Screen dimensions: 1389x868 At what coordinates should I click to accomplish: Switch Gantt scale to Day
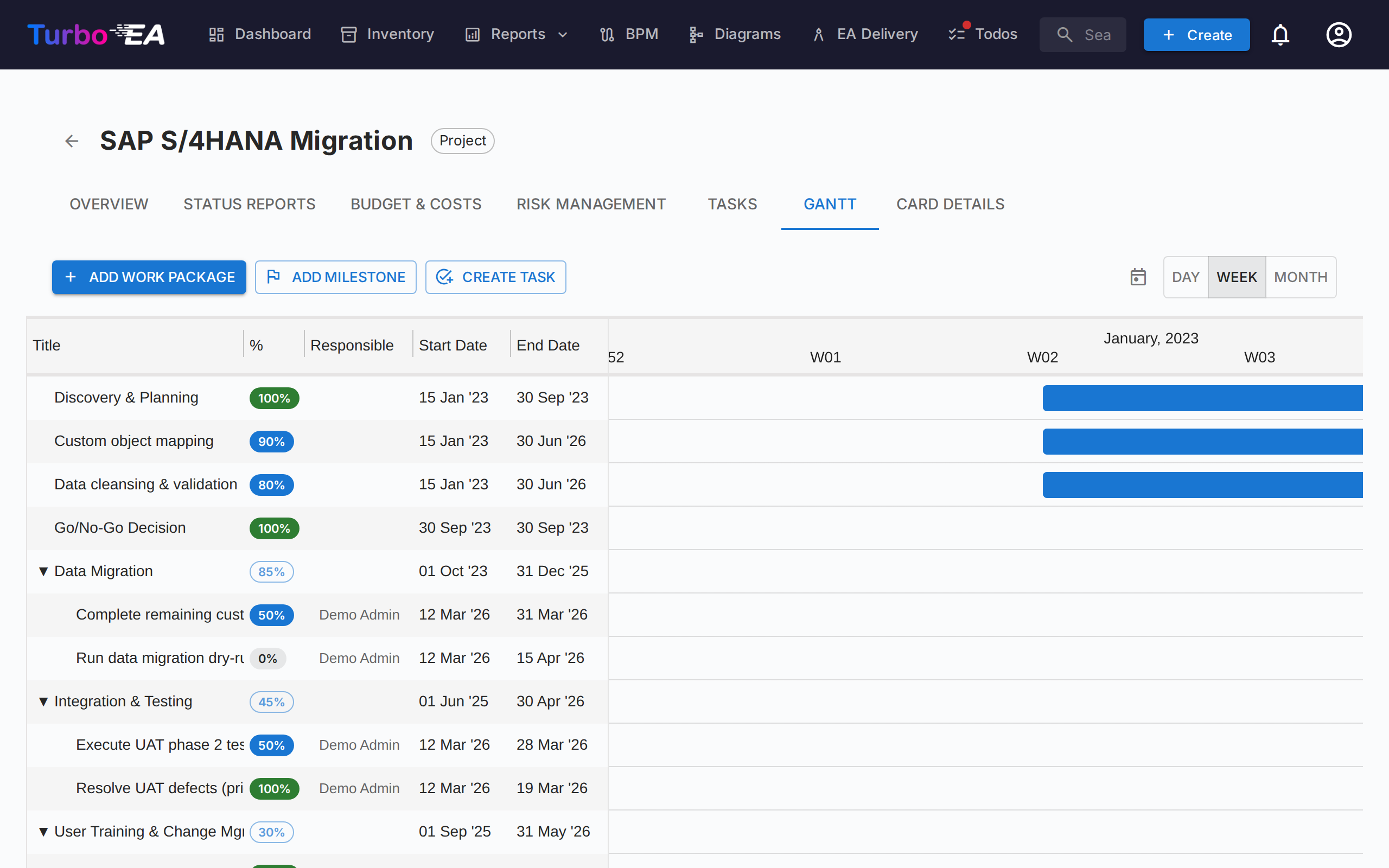click(1185, 277)
